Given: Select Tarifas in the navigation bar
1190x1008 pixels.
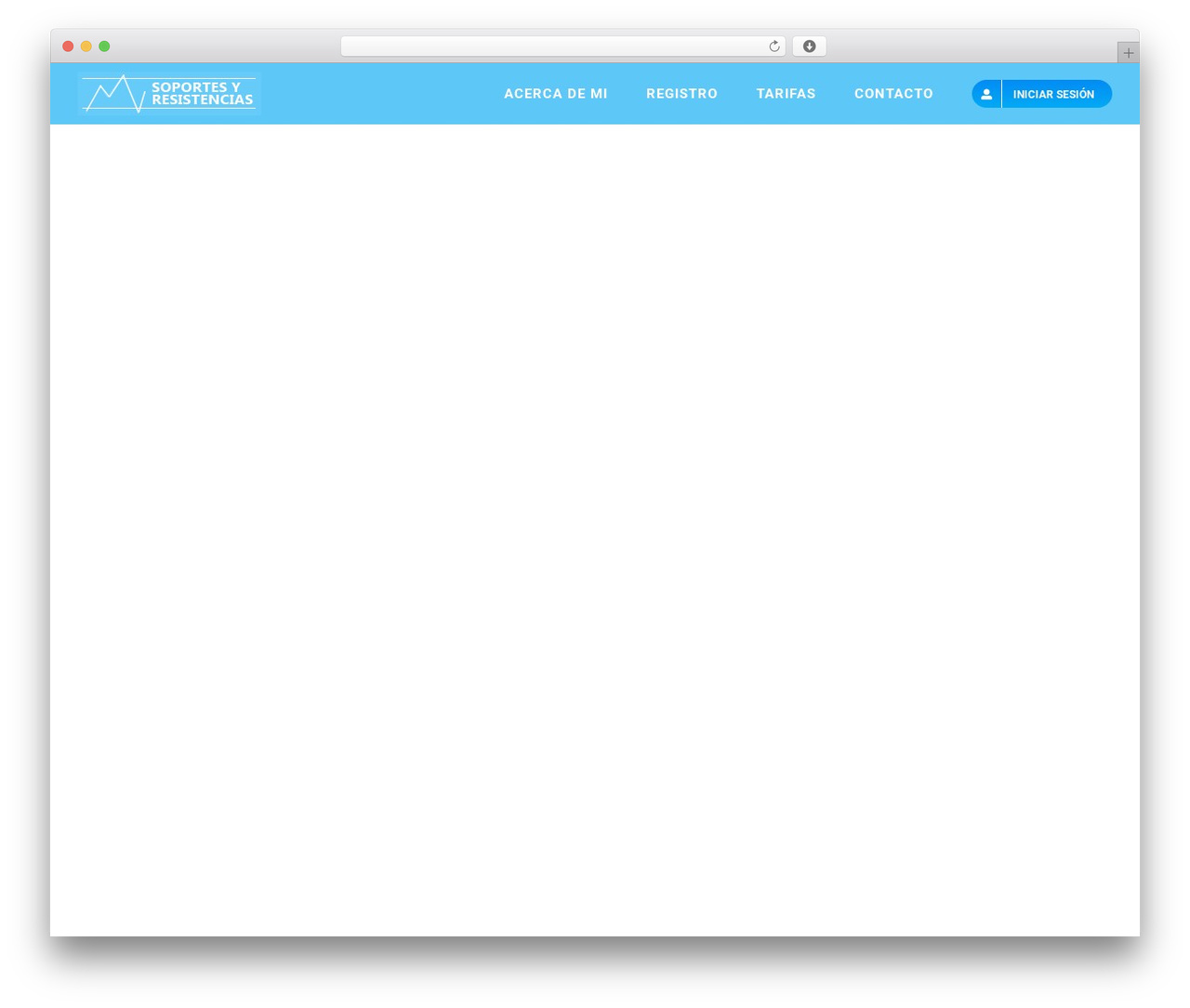Looking at the screenshot, I should [786, 94].
